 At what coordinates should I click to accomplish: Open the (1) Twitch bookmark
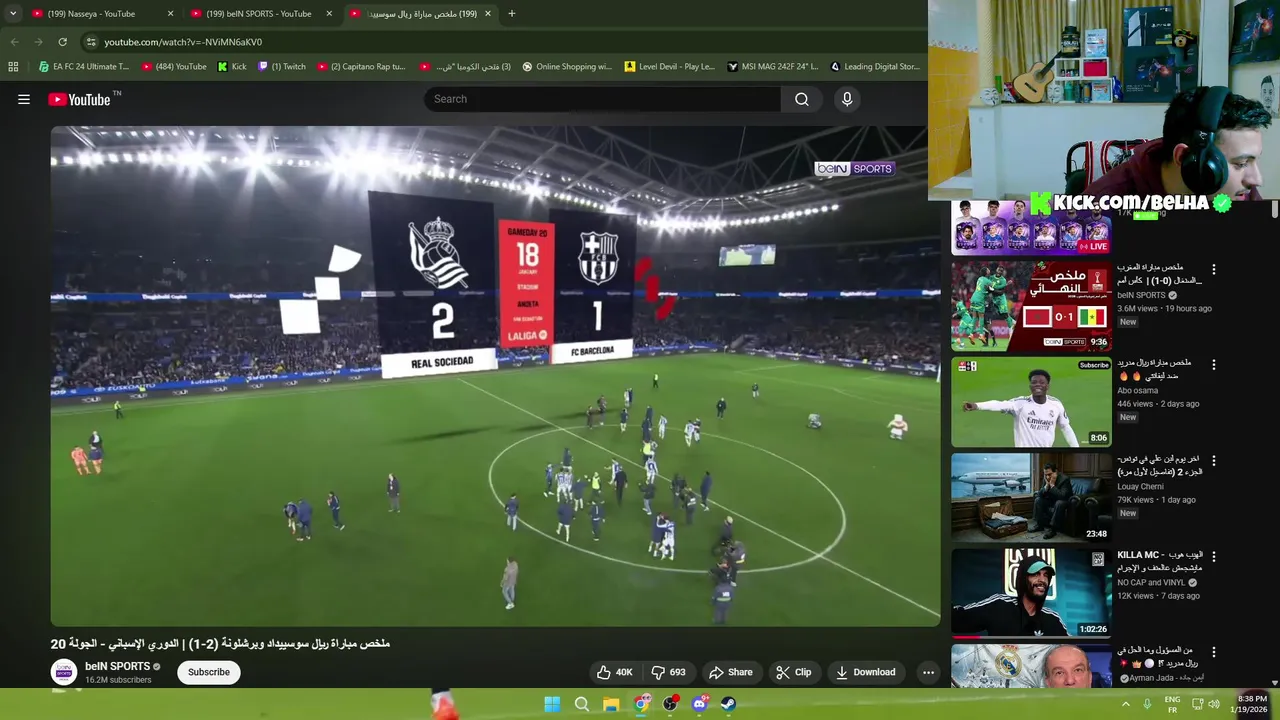click(x=282, y=67)
